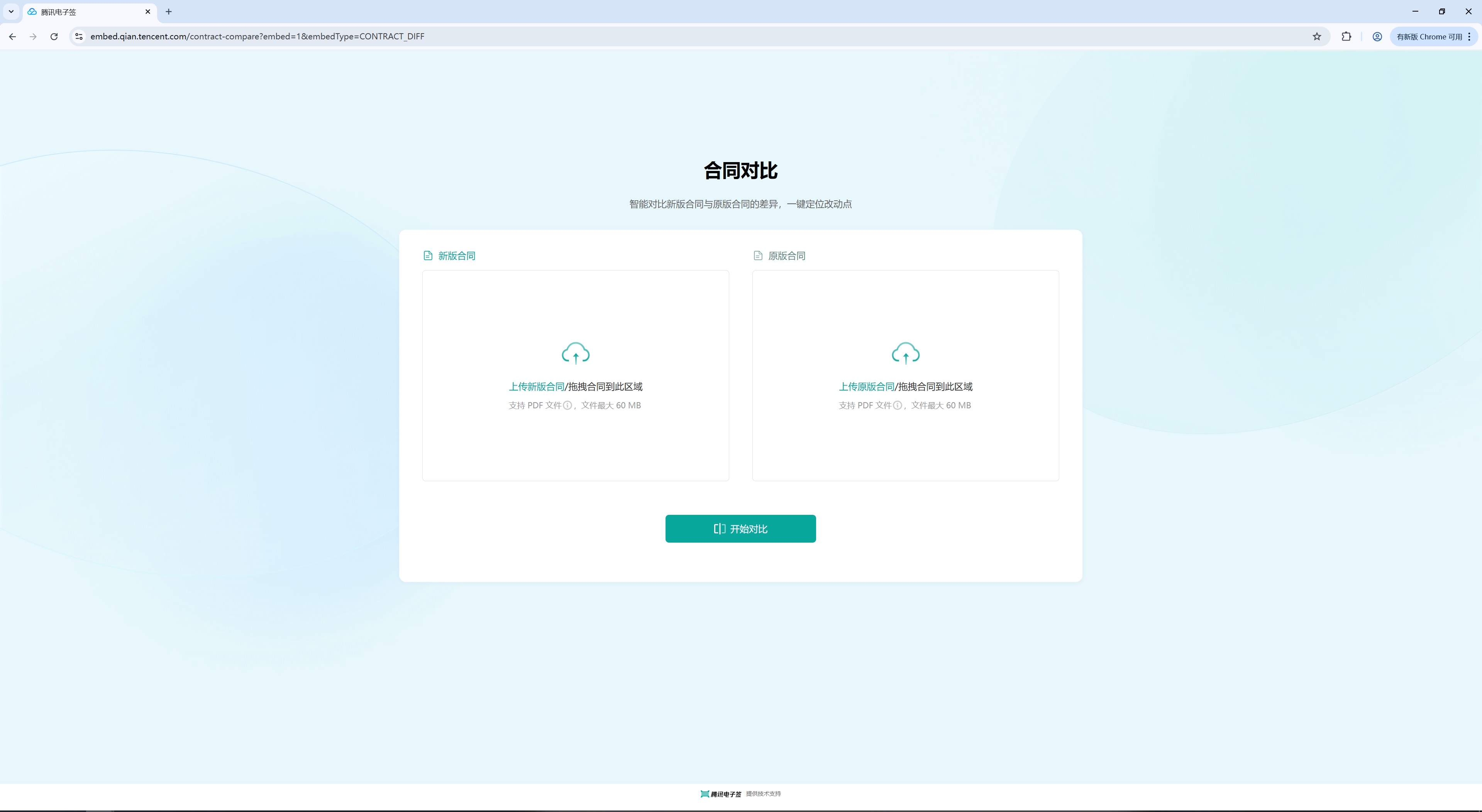Open the Chrome profile avatar icon
Image resolution: width=1482 pixels, height=812 pixels.
coord(1377,36)
